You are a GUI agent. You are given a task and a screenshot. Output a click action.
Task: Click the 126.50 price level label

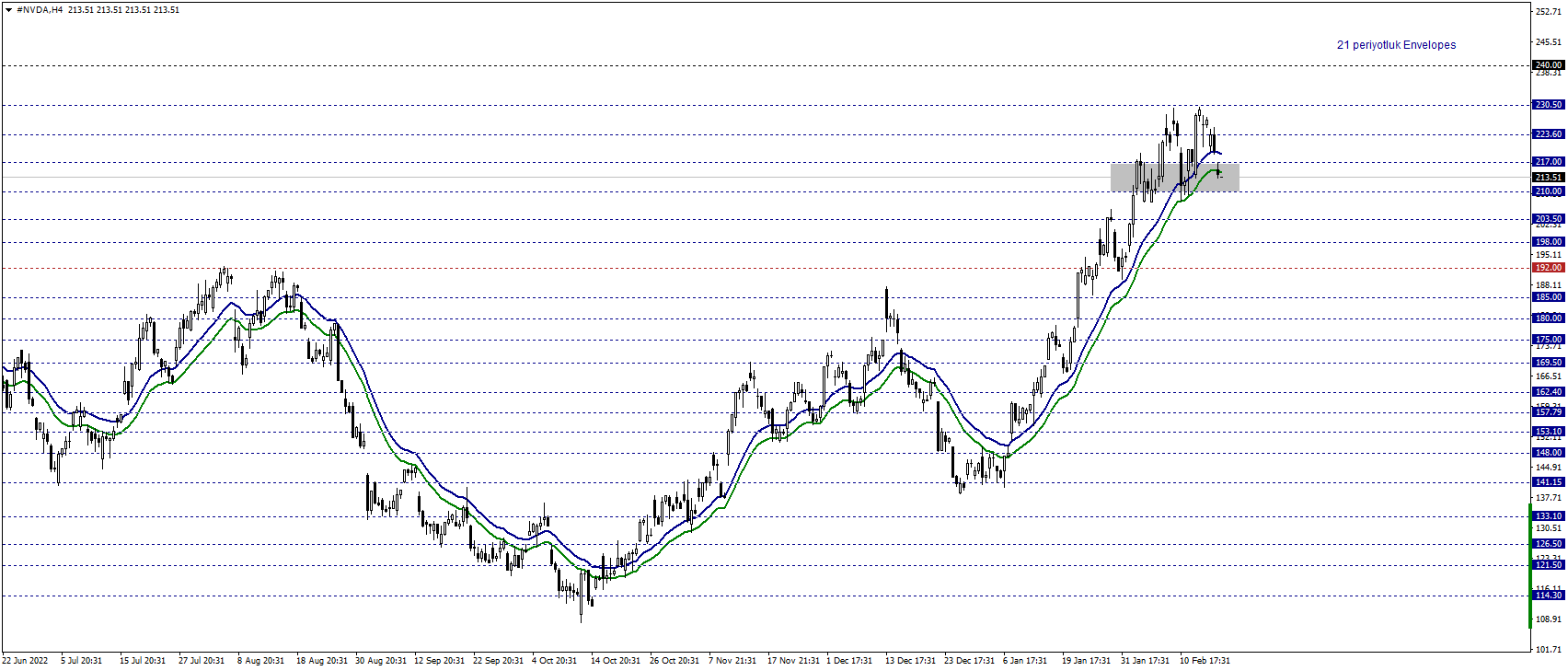(1548, 544)
